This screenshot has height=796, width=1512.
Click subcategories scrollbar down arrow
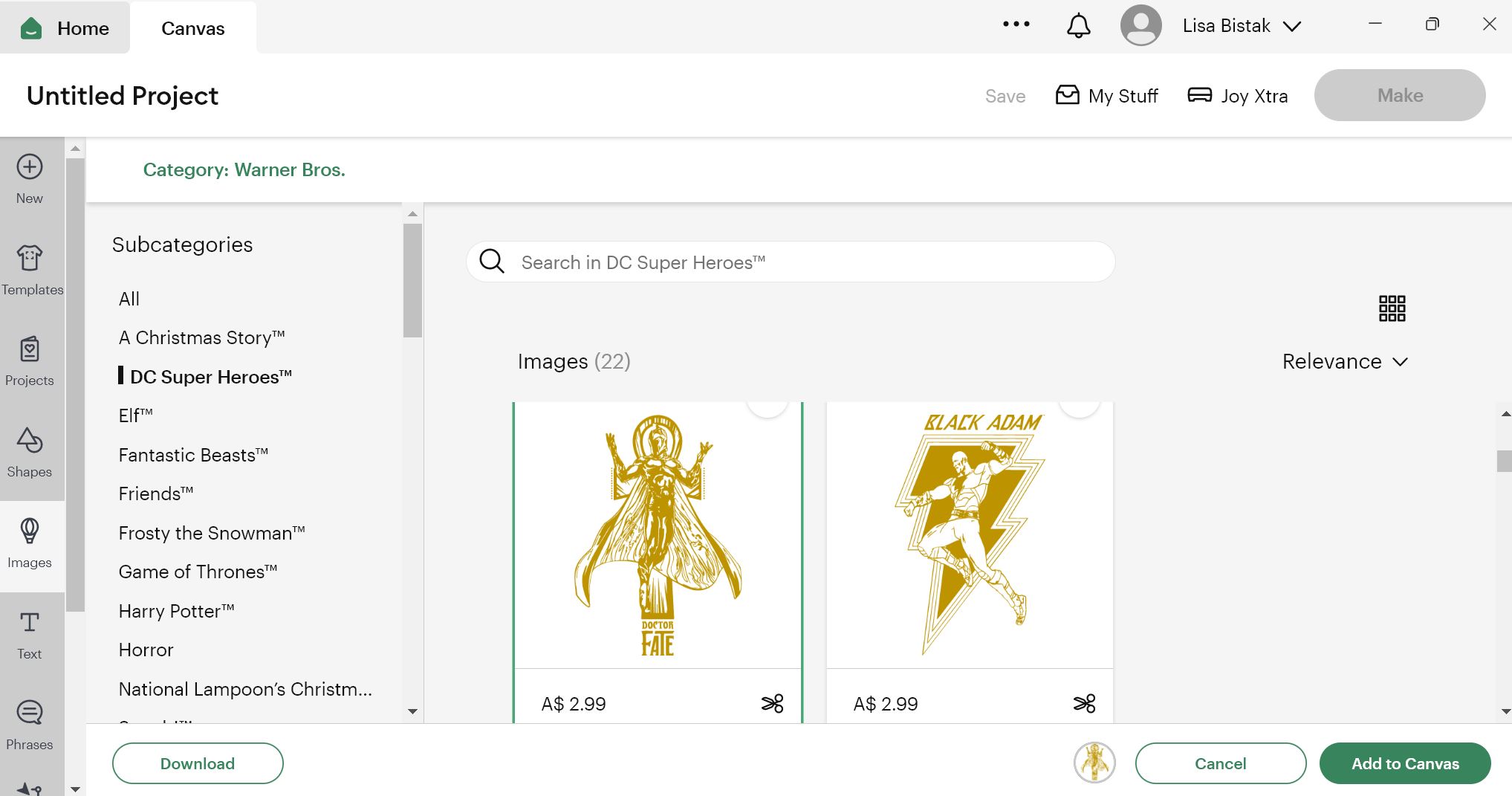[x=412, y=711]
